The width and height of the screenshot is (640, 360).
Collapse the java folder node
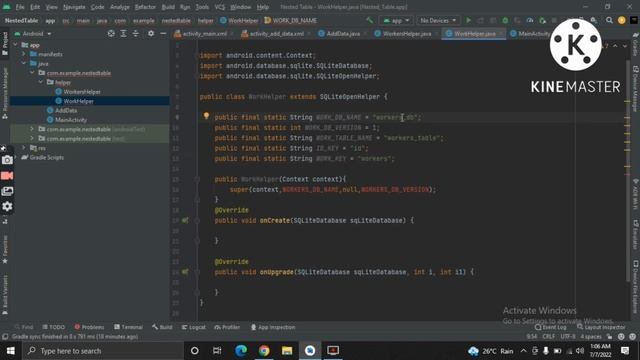(x=24, y=63)
